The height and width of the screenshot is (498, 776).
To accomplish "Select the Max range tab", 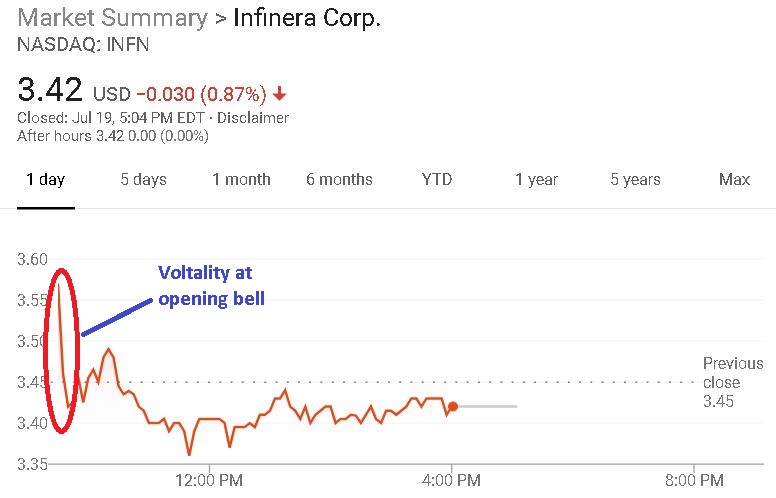I will click(x=734, y=180).
